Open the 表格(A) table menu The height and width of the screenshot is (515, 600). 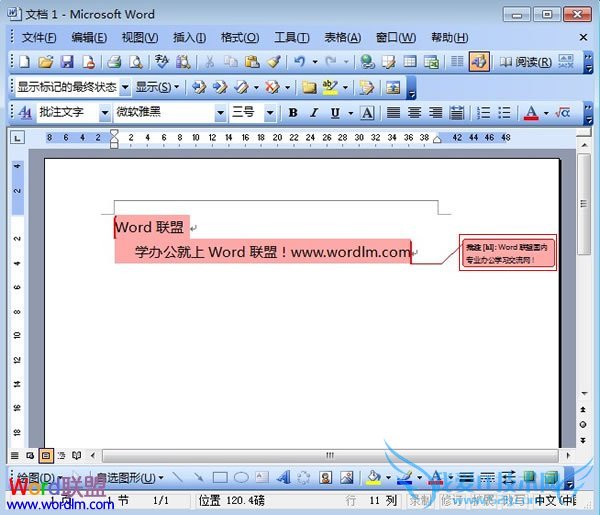342,37
